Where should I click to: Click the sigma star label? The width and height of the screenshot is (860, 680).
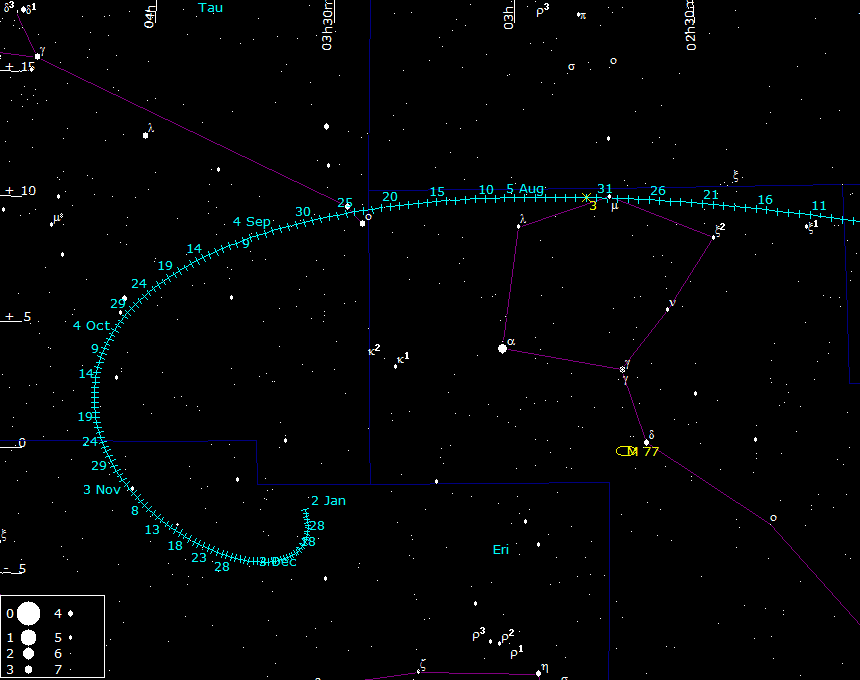coord(572,67)
